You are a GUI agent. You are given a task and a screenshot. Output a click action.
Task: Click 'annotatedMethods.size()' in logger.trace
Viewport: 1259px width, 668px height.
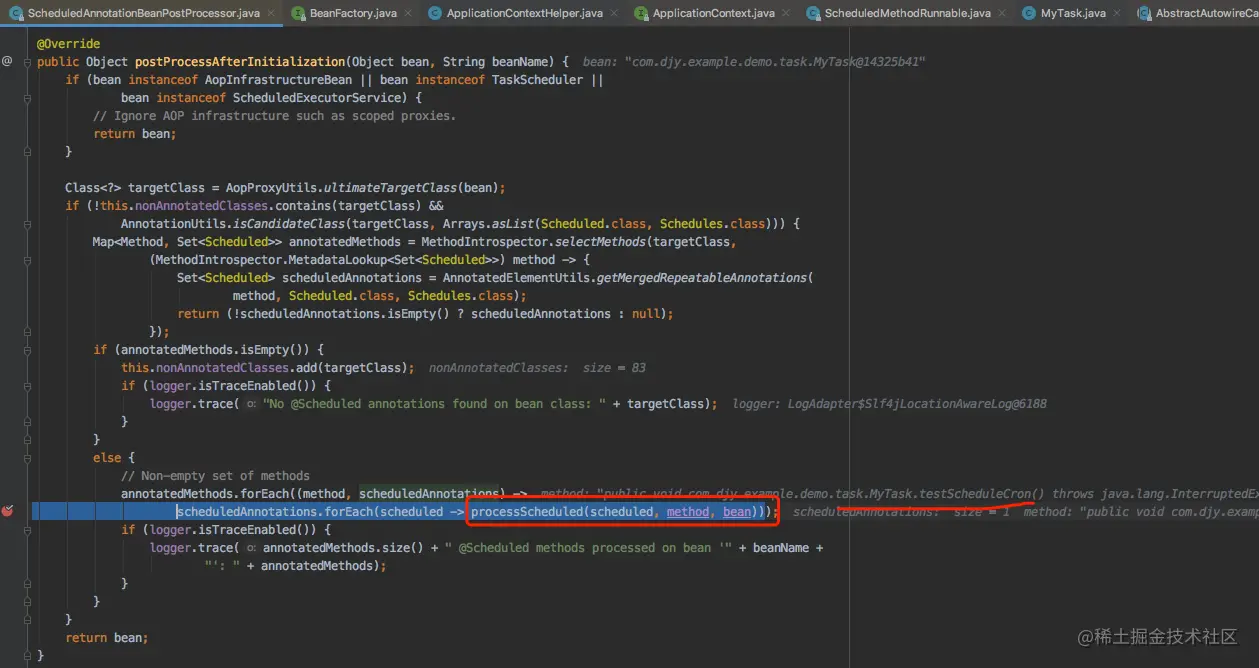click(x=350, y=548)
